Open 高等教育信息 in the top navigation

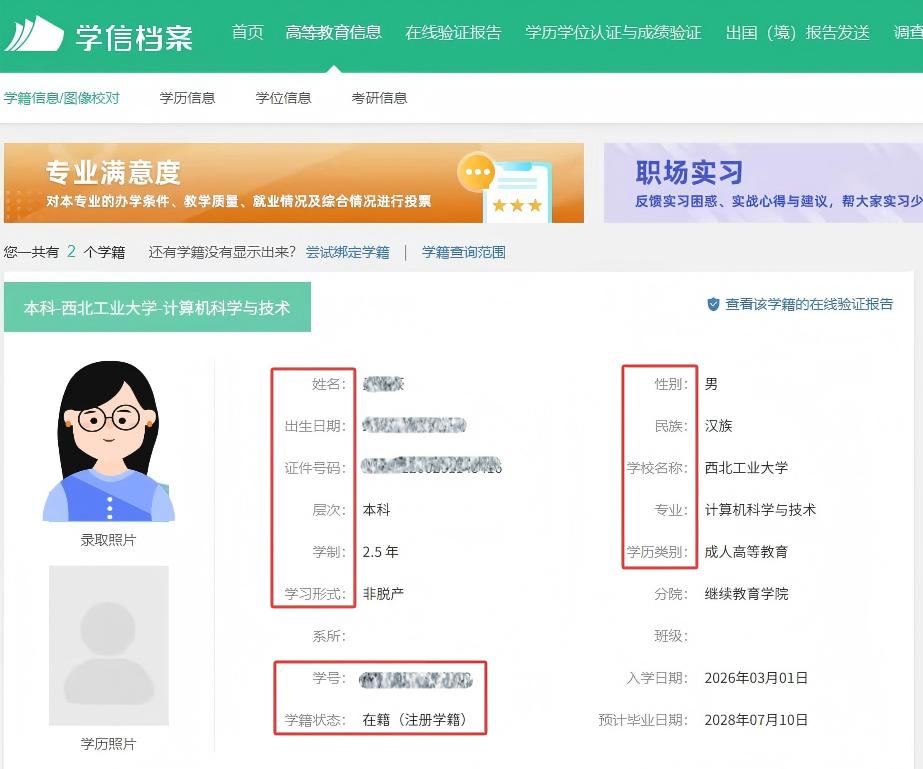click(333, 33)
